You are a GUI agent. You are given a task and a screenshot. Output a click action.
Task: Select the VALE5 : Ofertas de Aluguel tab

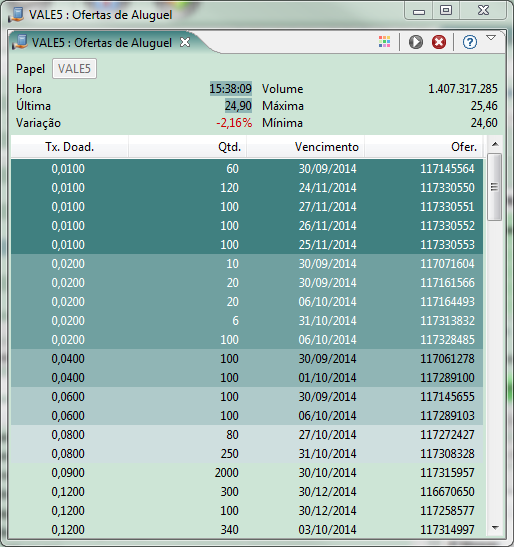pyautogui.click(x=102, y=43)
